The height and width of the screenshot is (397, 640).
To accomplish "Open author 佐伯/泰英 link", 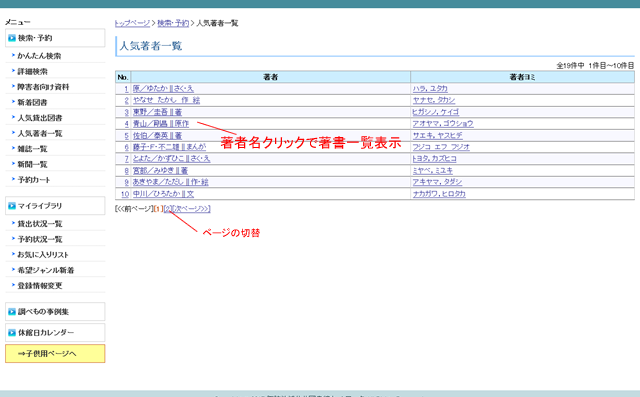I will tap(157, 135).
